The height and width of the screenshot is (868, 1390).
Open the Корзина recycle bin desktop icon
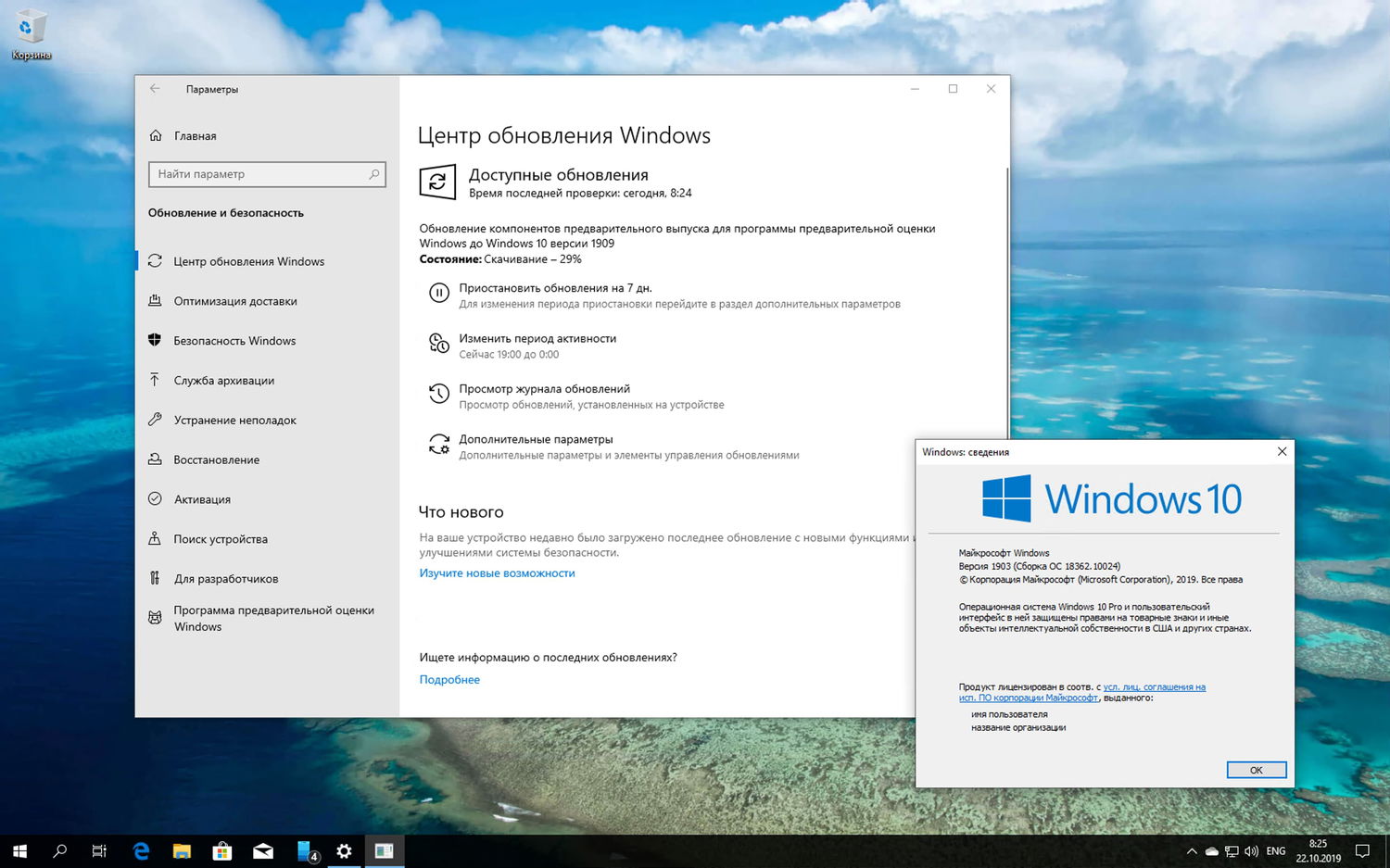tap(31, 35)
